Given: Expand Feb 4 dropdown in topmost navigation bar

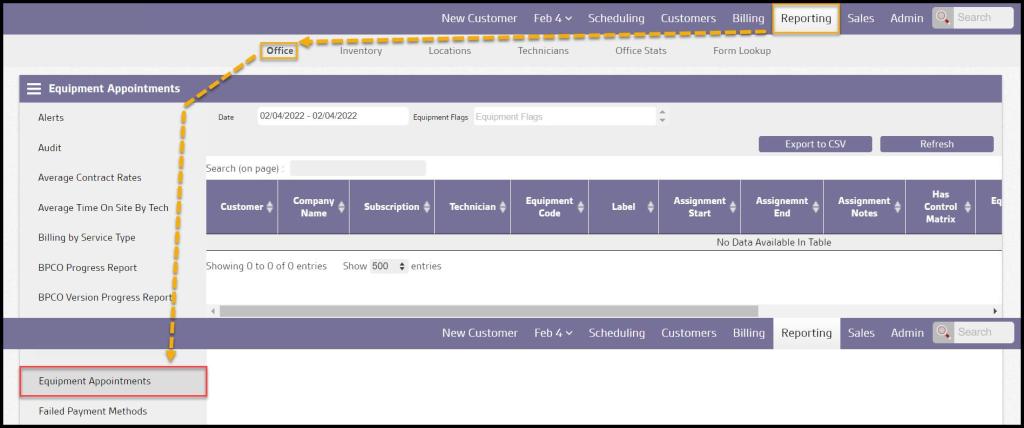Looking at the screenshot, I should pyautogui.click(x=552, y=18).
